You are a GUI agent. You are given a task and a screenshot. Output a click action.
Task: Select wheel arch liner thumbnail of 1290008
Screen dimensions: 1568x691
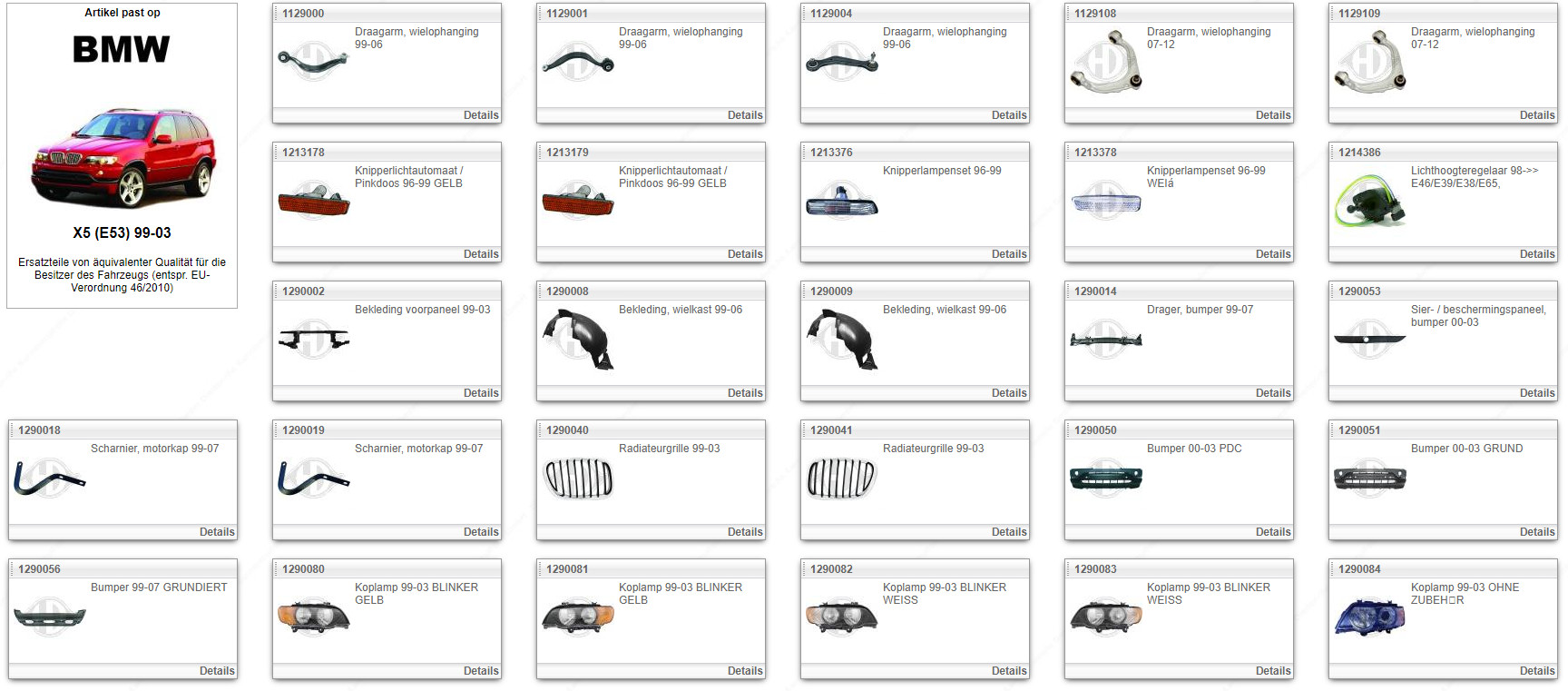(577, 340)
